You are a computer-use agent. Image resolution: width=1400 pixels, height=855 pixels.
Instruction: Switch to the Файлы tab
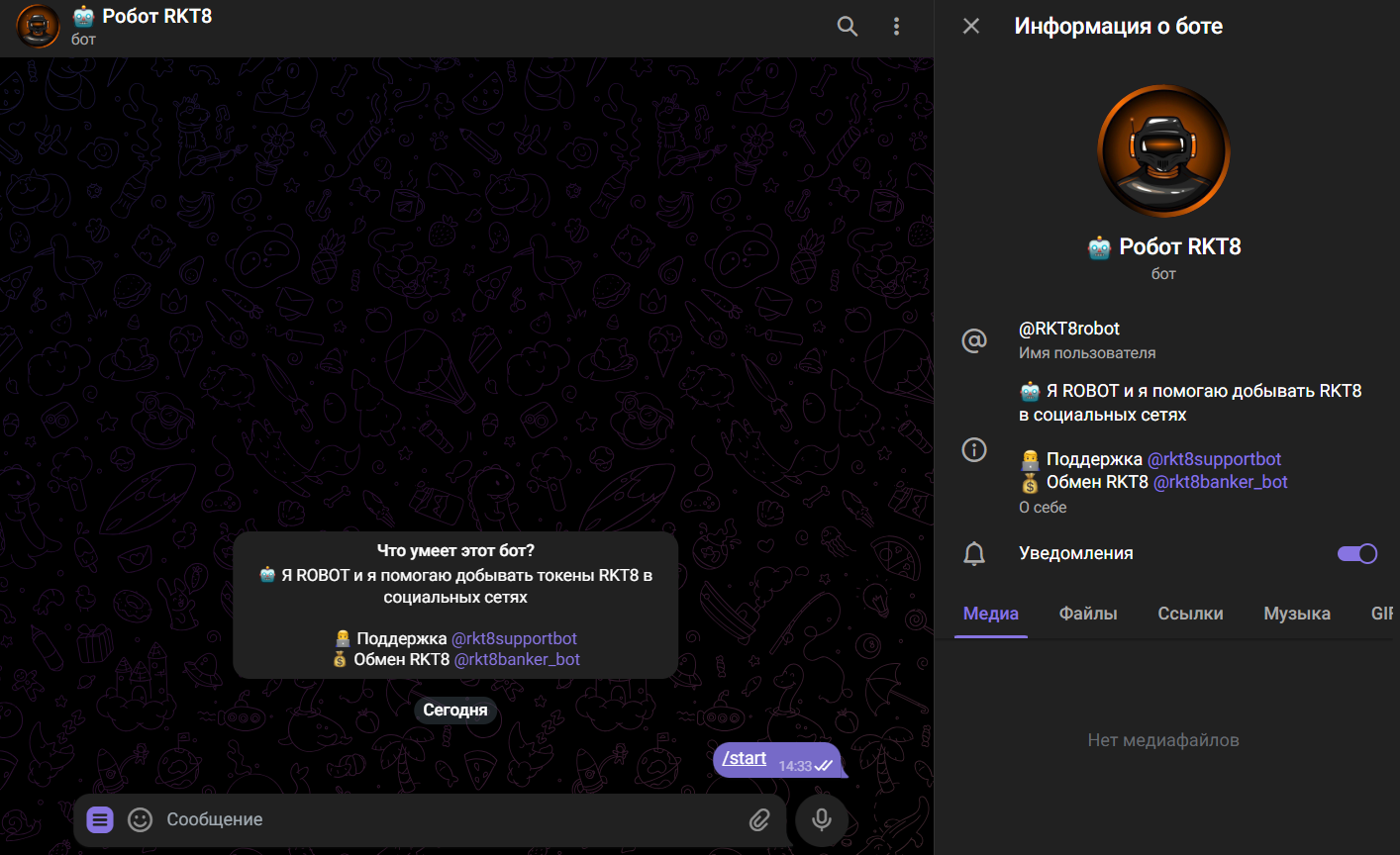point(1088,614)
